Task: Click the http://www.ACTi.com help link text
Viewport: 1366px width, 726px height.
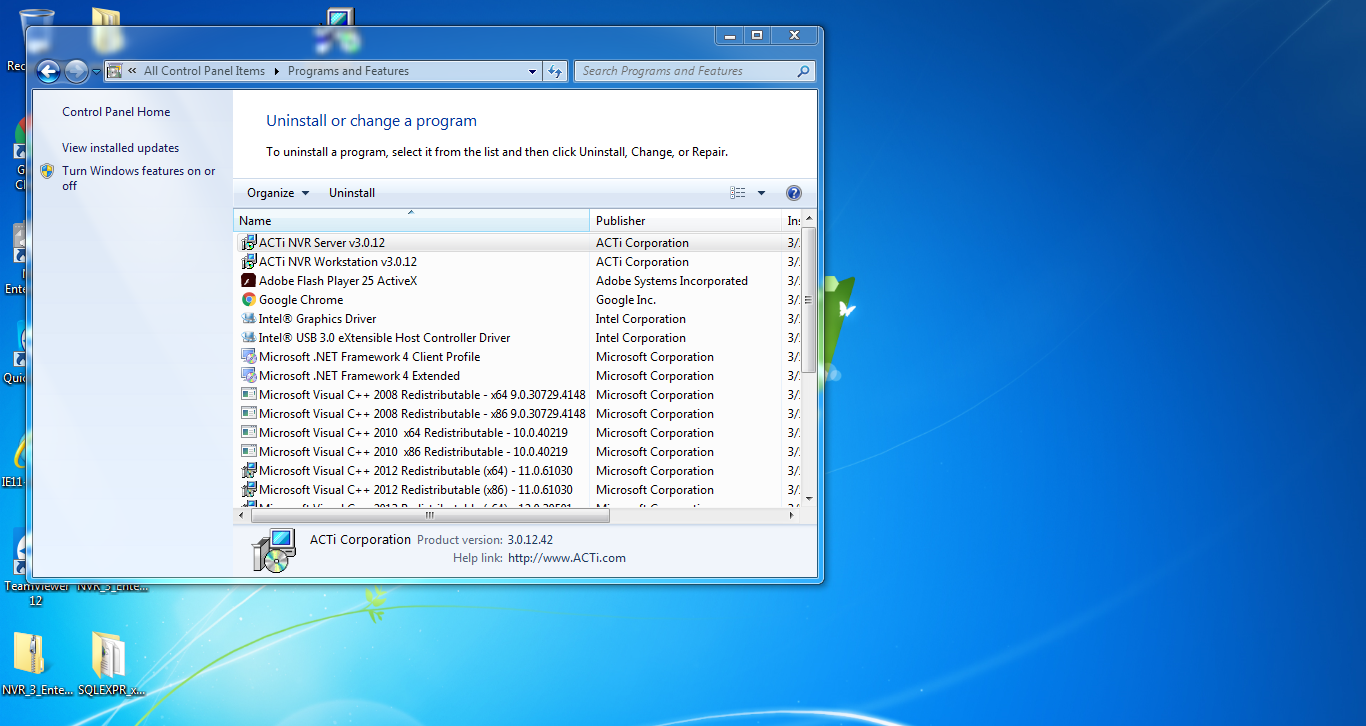Action: coord(567,558)
